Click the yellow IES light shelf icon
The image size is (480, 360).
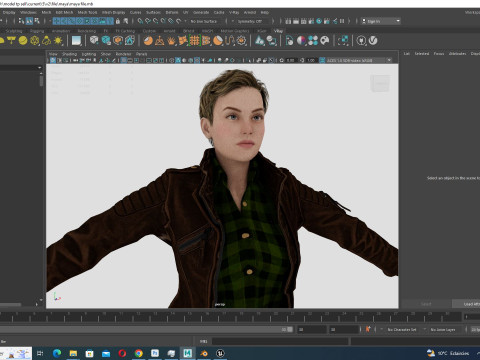pos(46,41)
